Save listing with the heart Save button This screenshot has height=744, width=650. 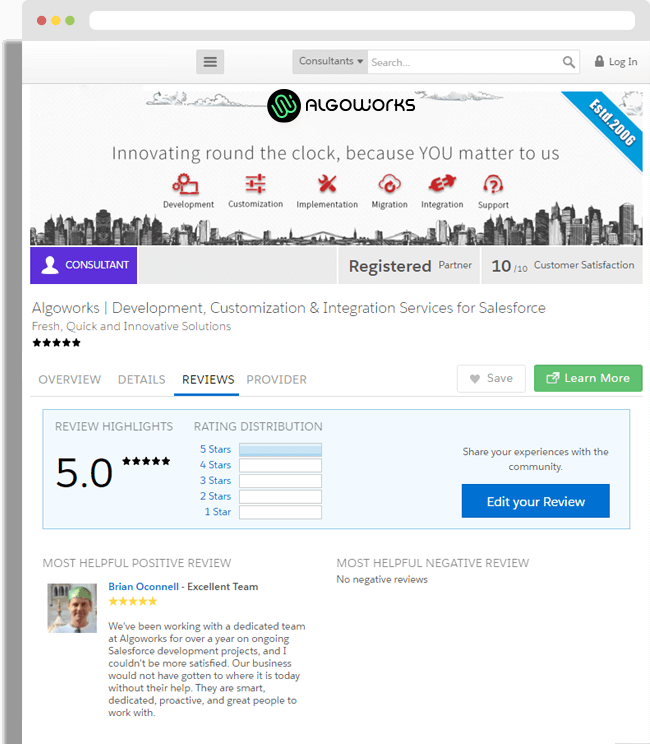pos(490,378)
